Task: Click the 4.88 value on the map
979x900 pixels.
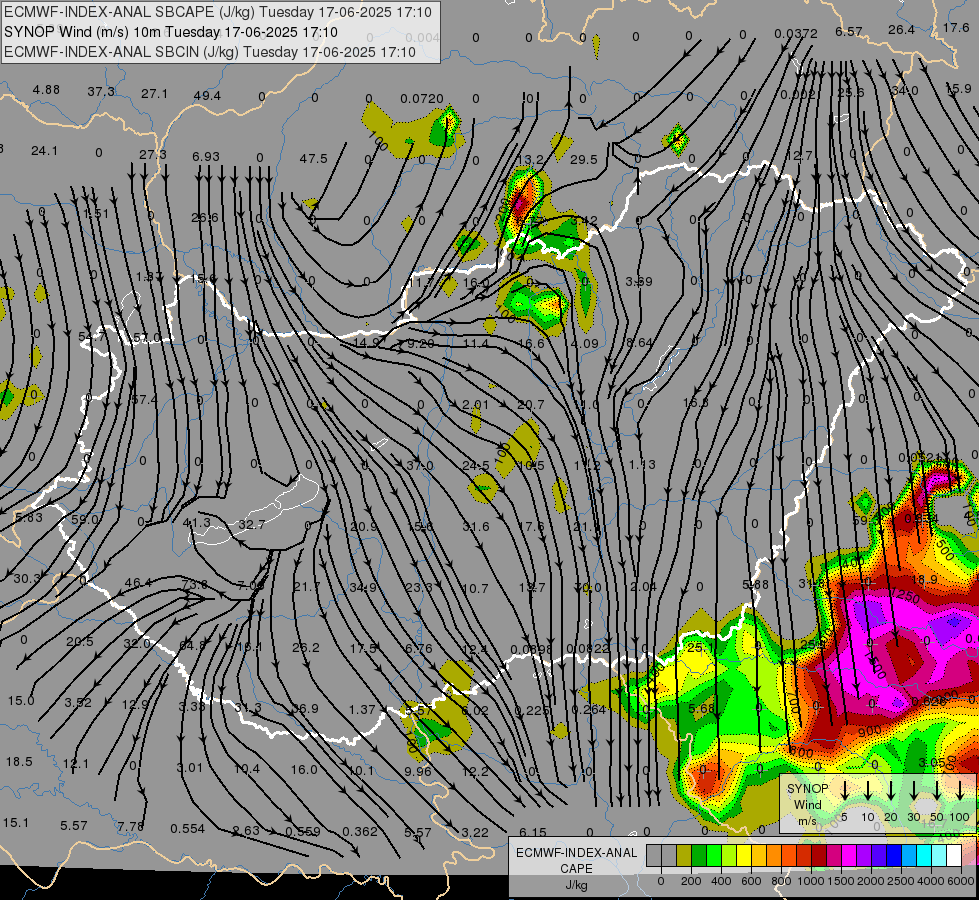Action: point(46,89)
